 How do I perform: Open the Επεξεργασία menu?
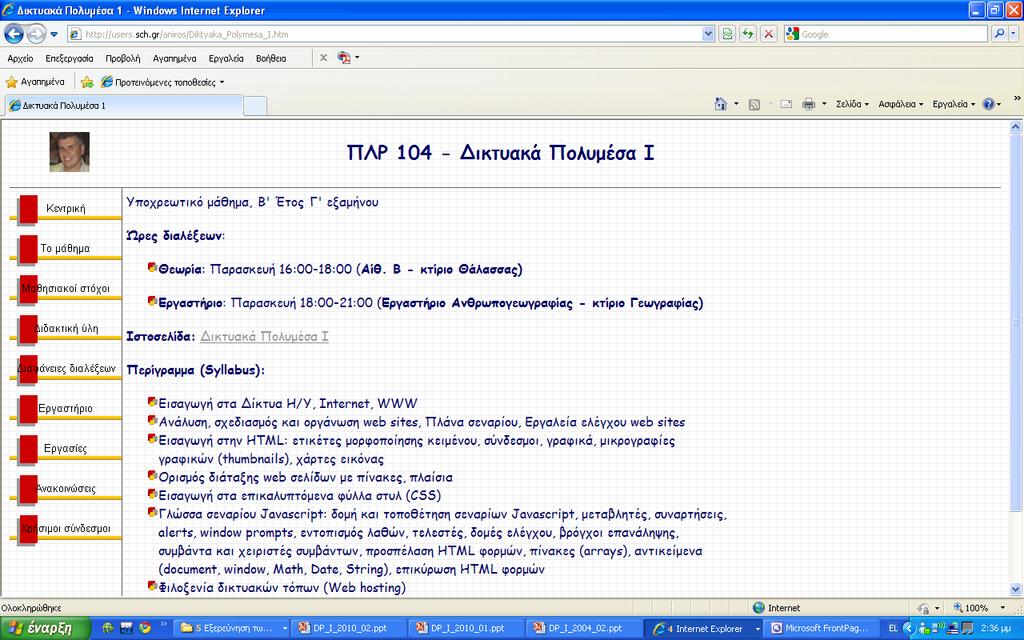pyautogui.click(x=69, y=58)
